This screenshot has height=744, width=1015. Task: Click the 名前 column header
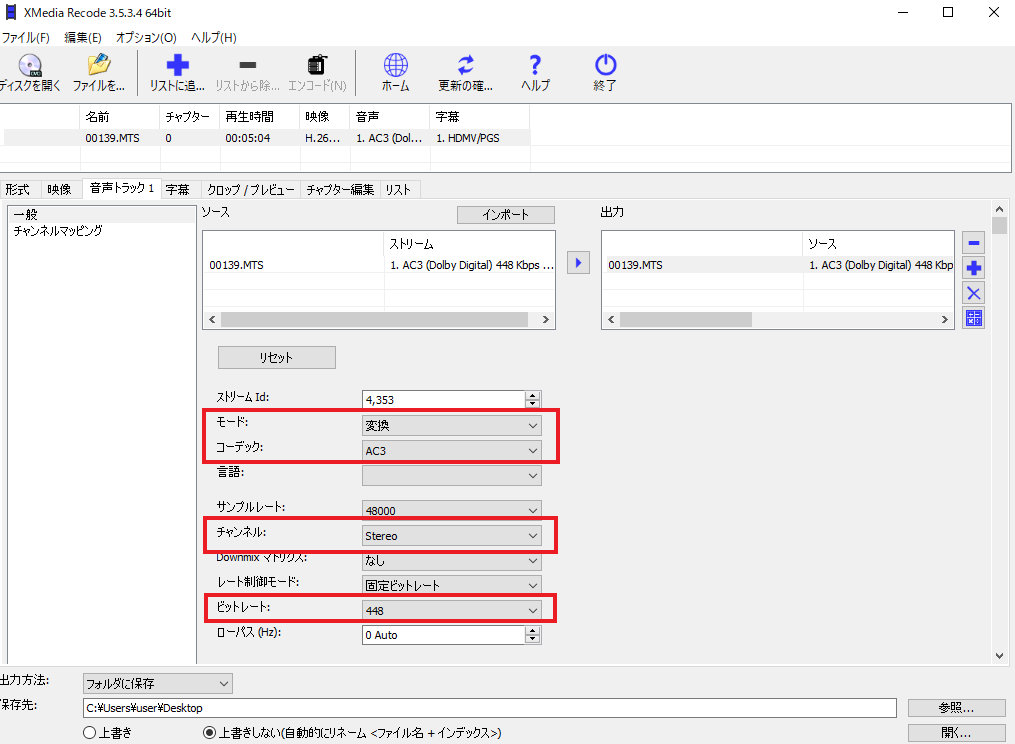click(x=120, y=117)
